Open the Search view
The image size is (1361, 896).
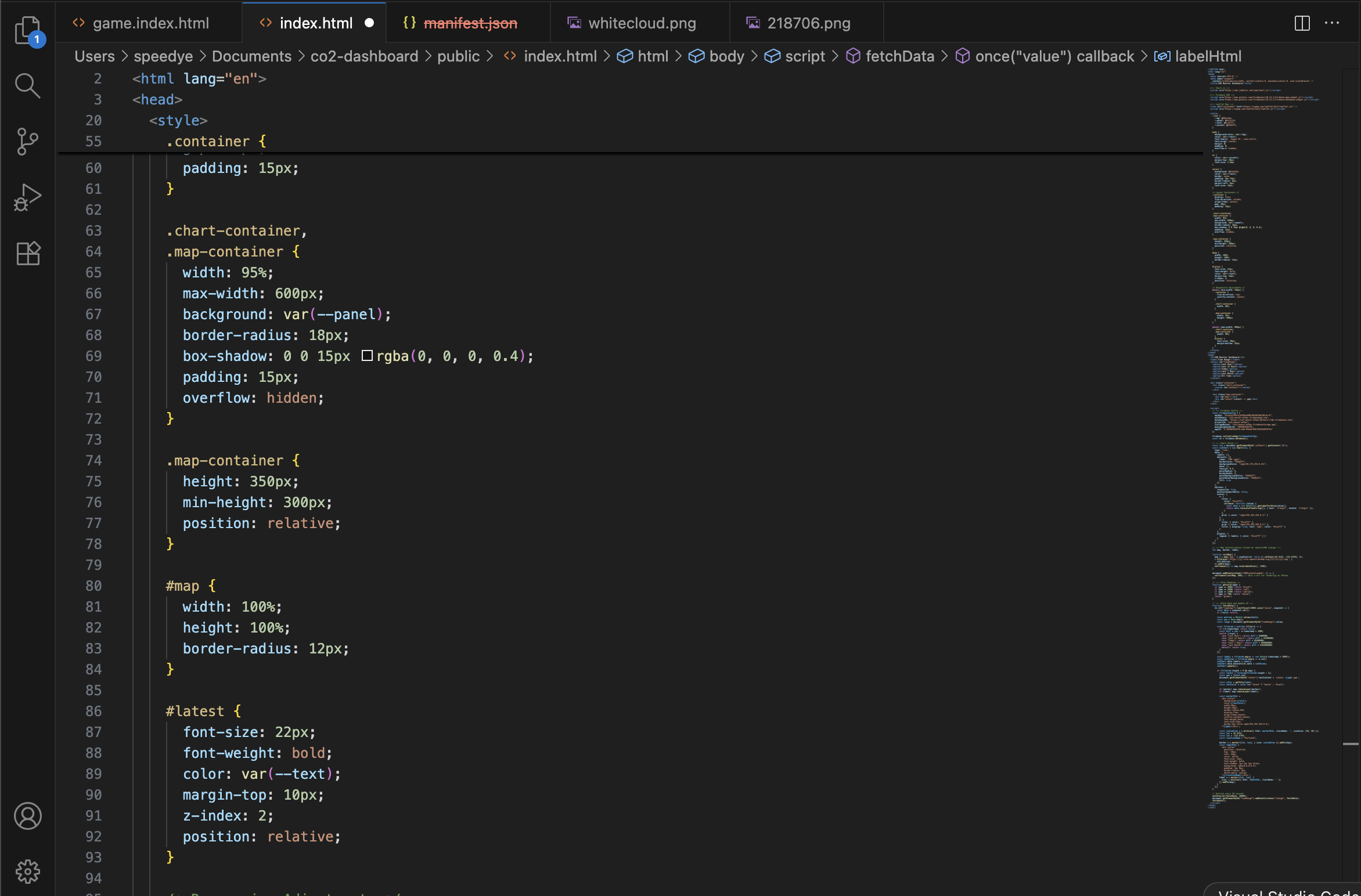[x=27, y=86]
